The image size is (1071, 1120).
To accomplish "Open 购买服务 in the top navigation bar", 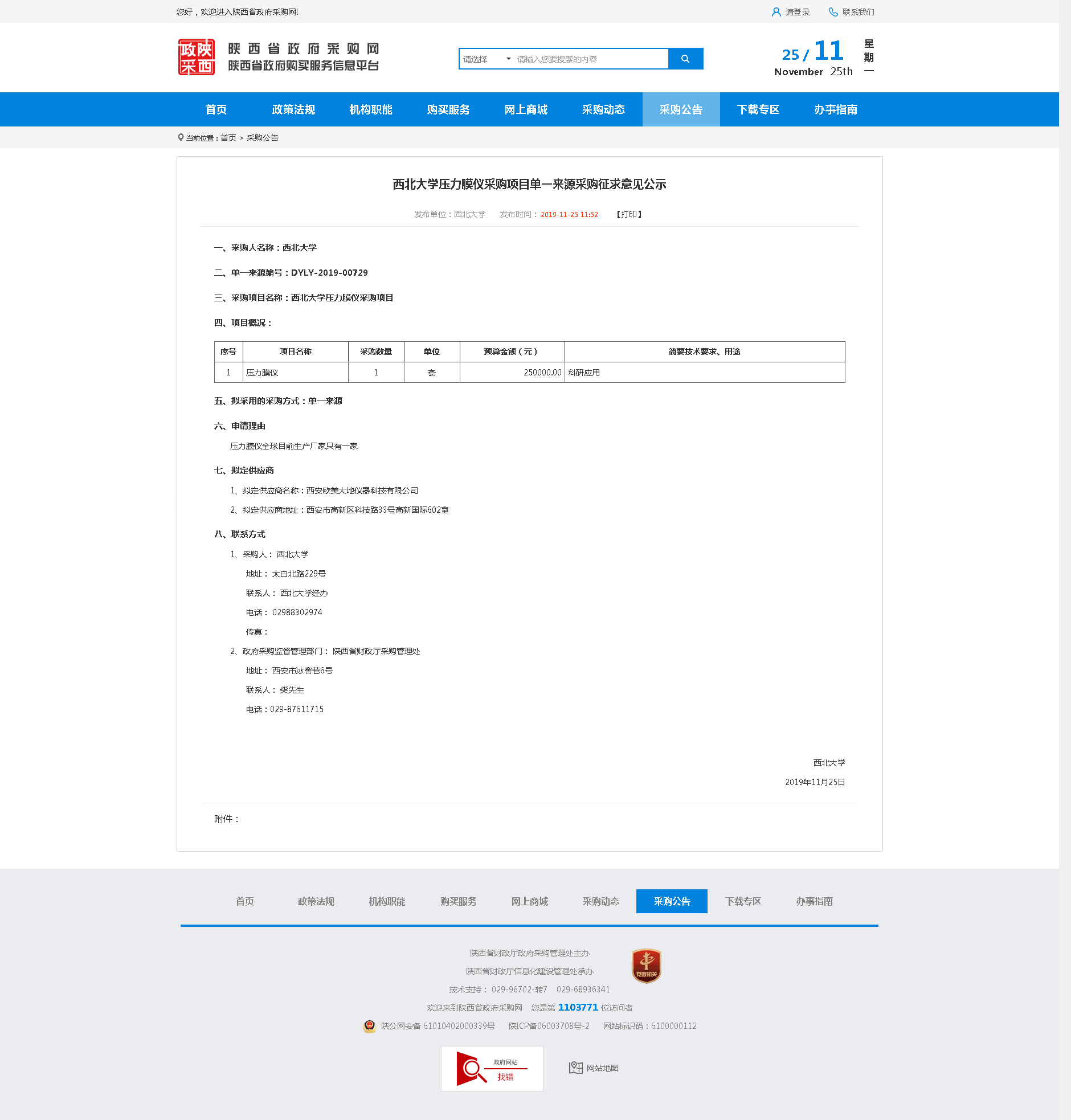I will coord(449,109).
